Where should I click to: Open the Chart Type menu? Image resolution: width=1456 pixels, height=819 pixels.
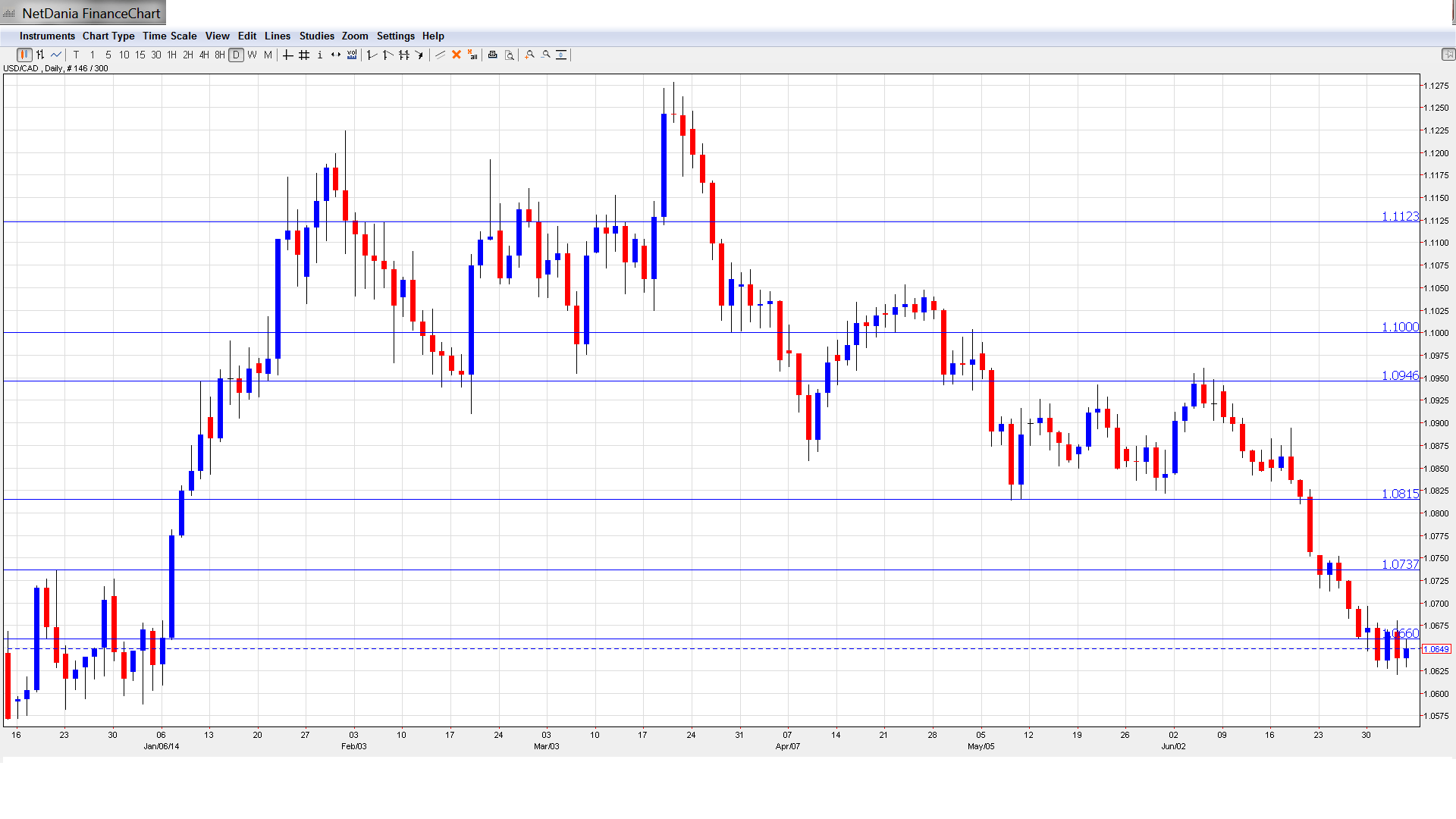click(108, 36)
